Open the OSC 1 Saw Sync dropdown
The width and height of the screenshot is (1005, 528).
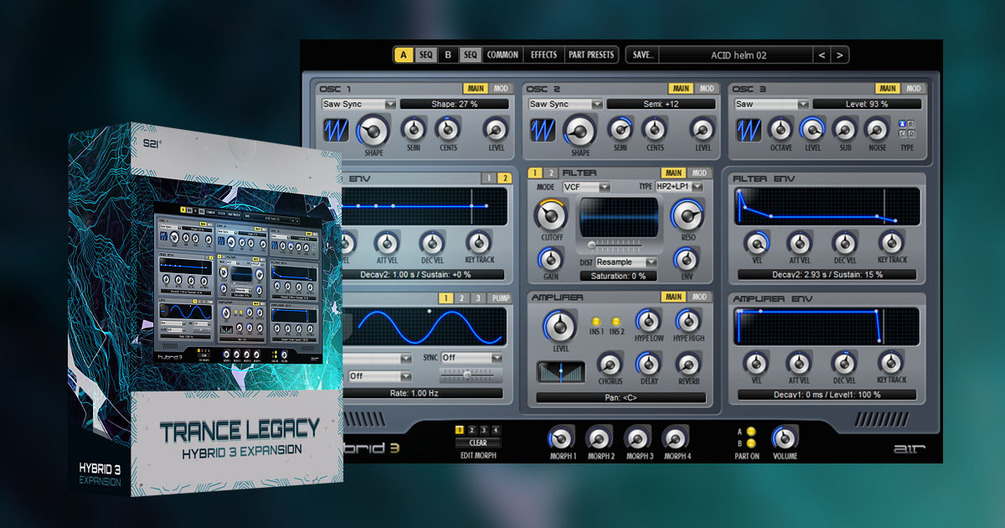(359, 104)
